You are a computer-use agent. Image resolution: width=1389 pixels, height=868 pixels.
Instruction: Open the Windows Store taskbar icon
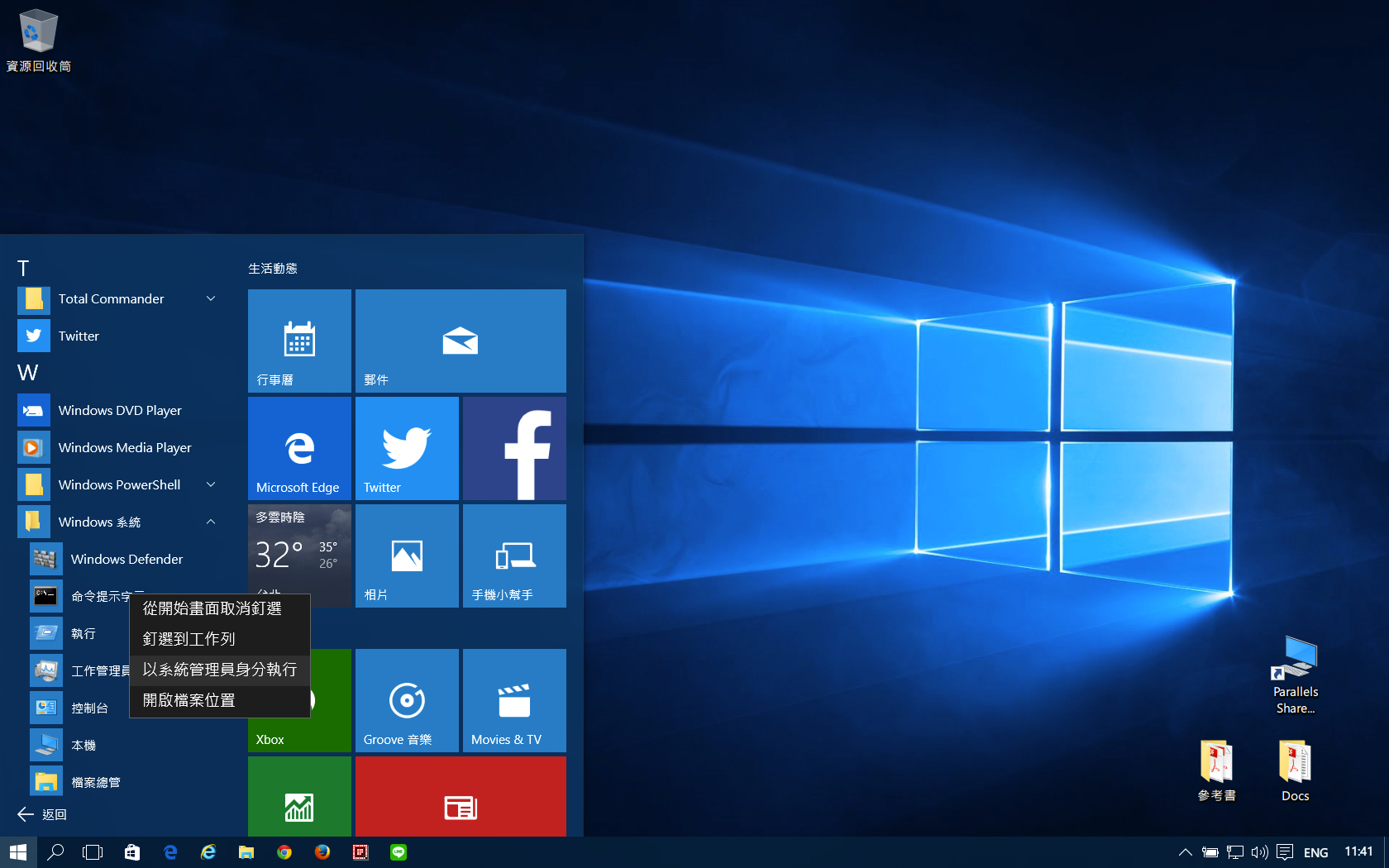click(132, 852)
